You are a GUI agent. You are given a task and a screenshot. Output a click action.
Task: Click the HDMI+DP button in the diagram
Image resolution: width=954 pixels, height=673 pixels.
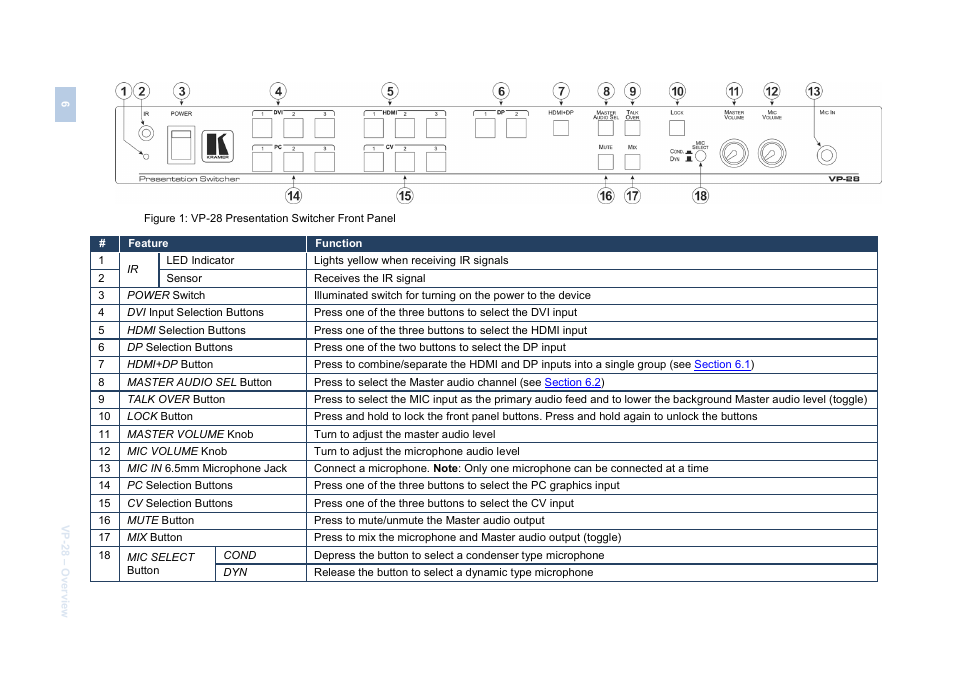tap(561, 128)
